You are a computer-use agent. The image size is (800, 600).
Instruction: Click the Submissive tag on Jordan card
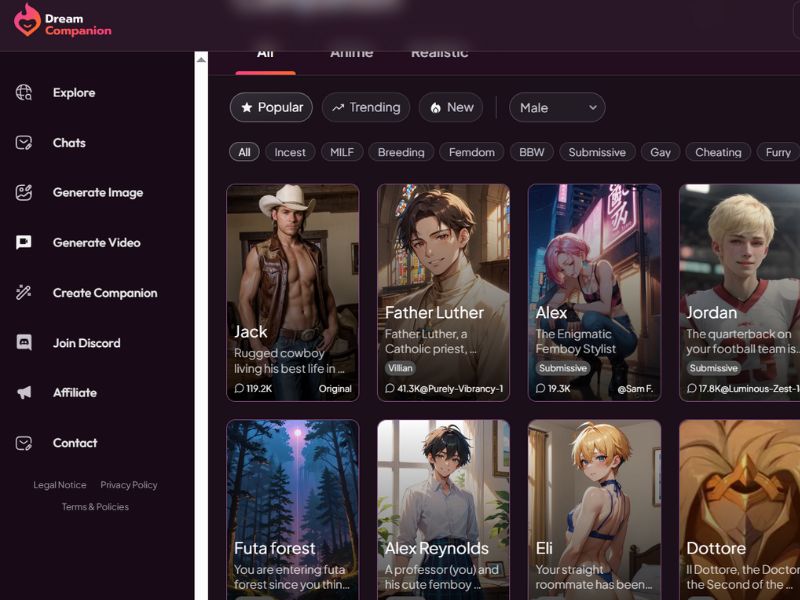[x=713, y=368]
